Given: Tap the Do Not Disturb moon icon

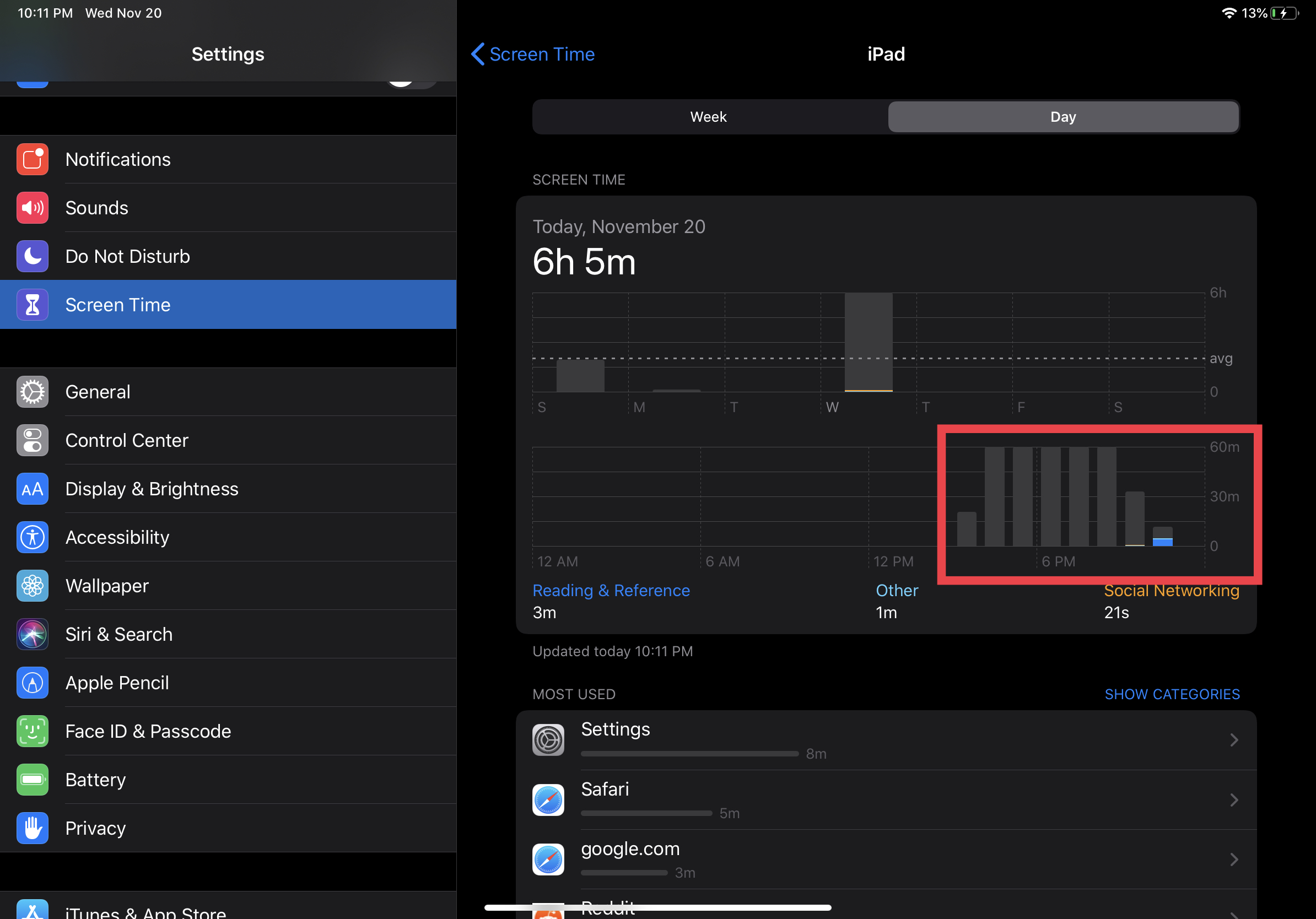Looking at the screenshot, I should (32, 256).
